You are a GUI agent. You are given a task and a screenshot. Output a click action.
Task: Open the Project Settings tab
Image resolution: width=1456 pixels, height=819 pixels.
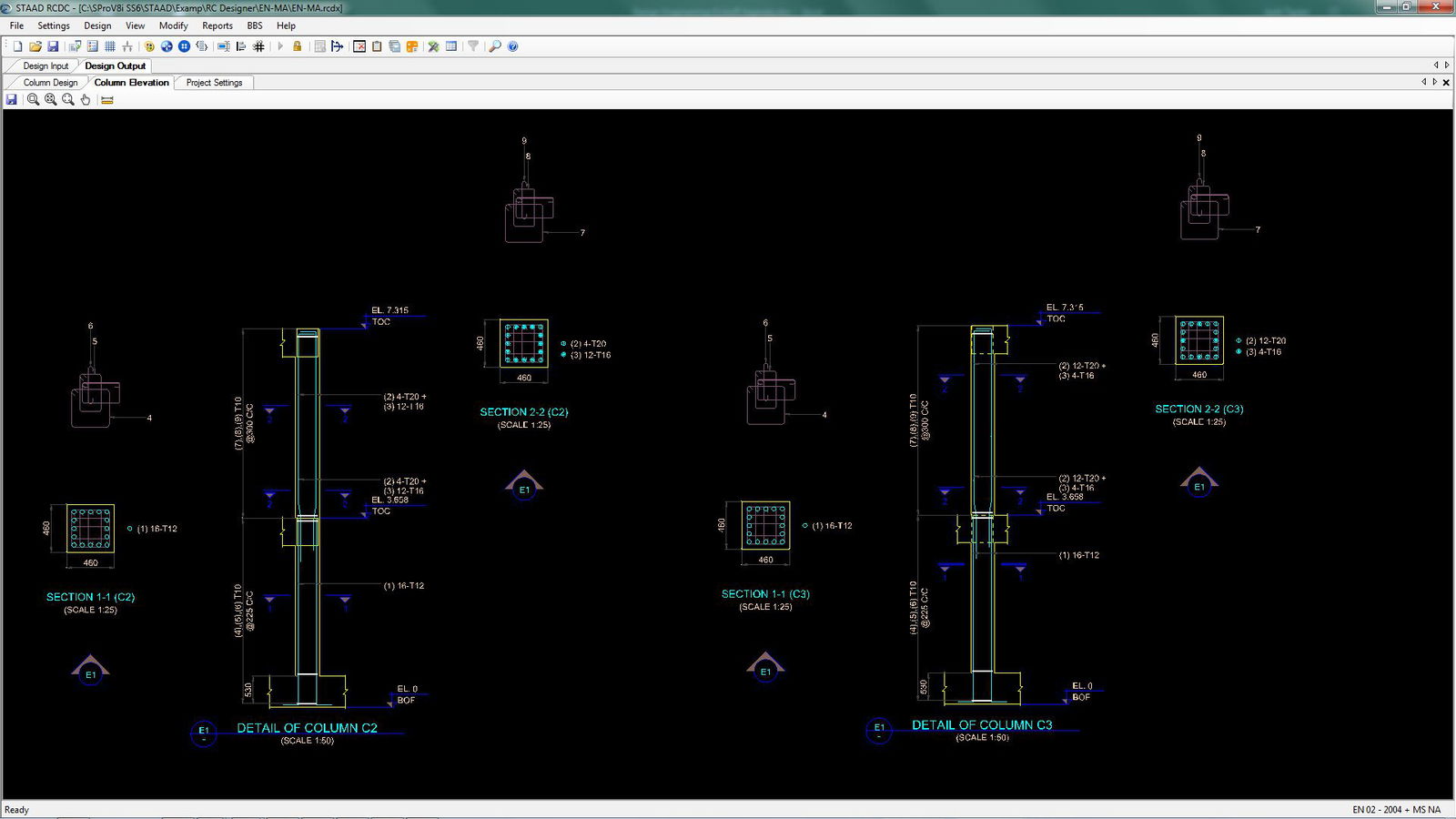click(214, 83)
